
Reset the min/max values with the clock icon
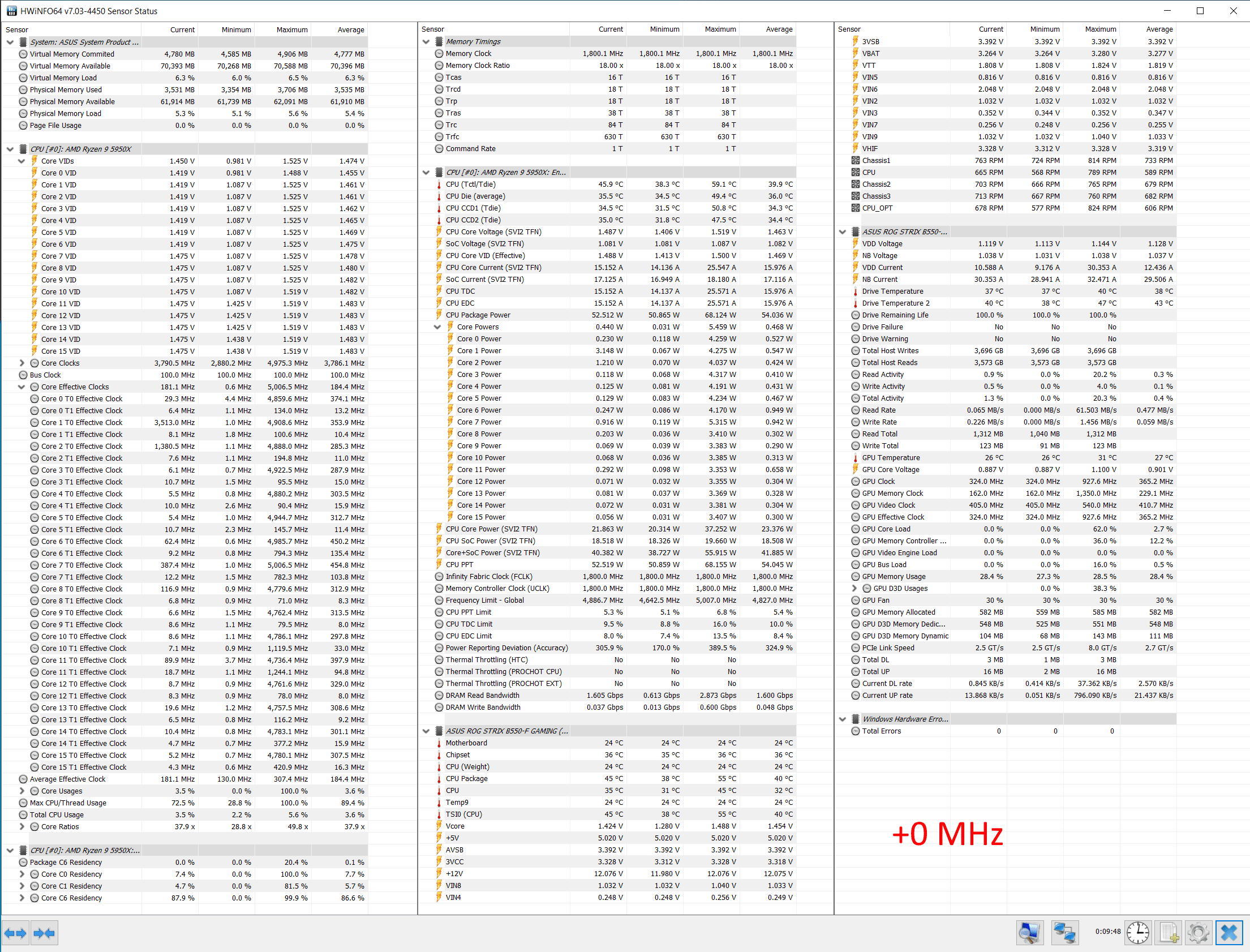click(1137, 933)
